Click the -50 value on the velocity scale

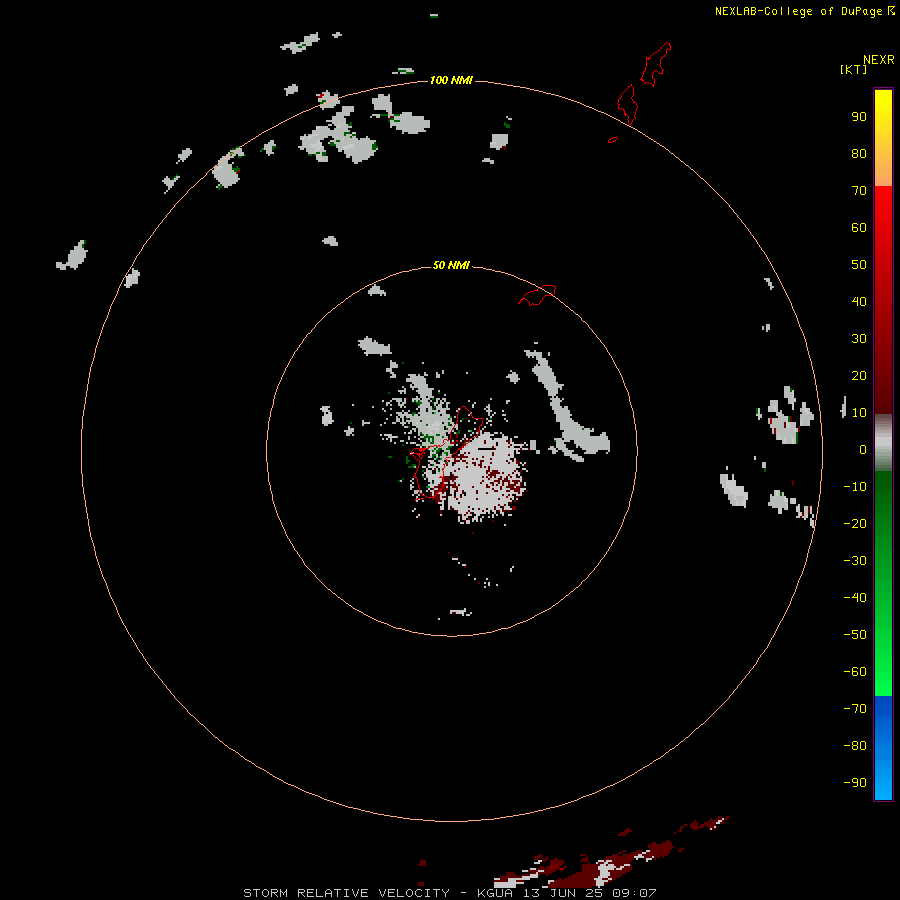coord(855,635)
